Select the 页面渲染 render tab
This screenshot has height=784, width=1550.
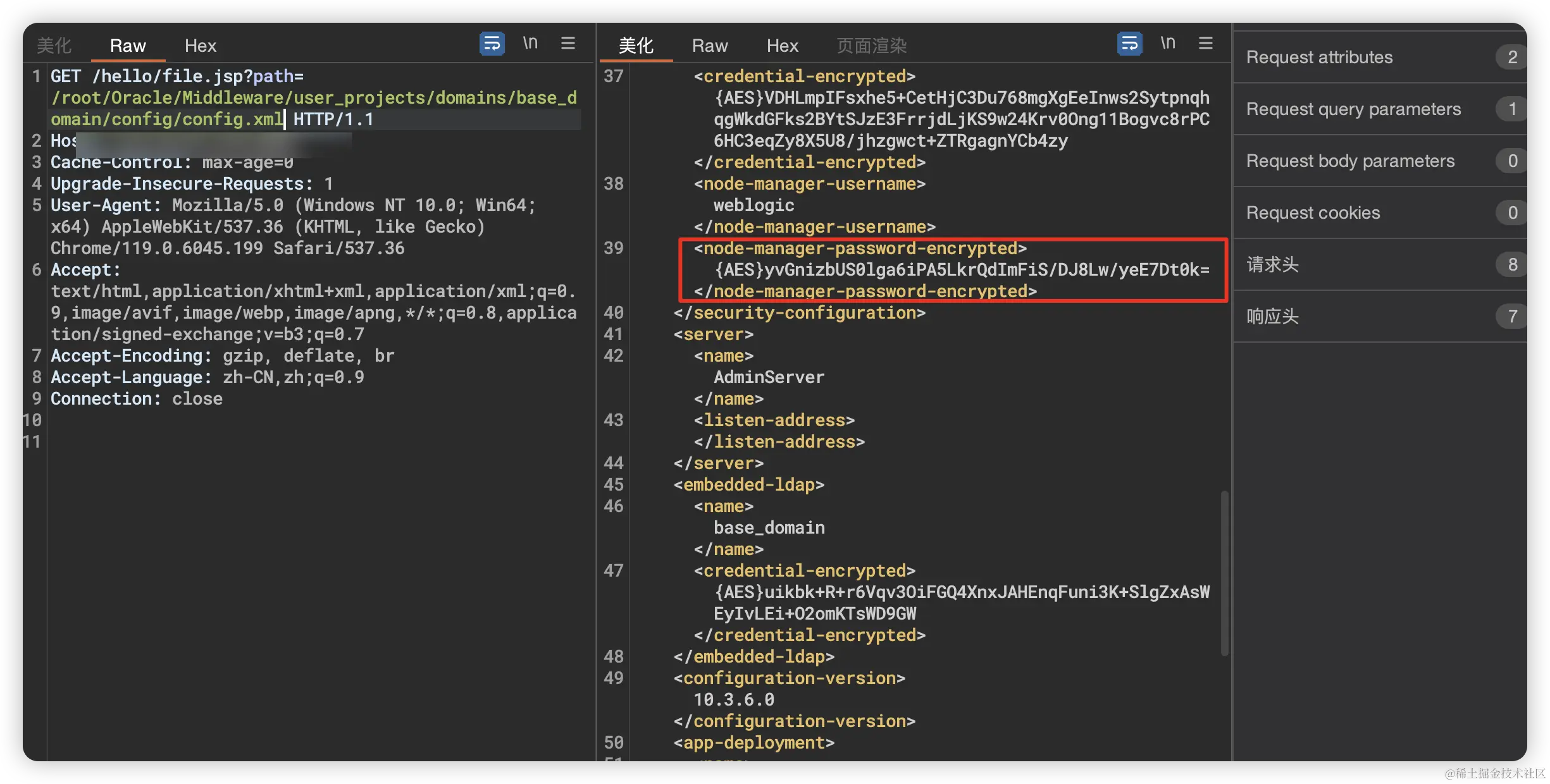871,46
